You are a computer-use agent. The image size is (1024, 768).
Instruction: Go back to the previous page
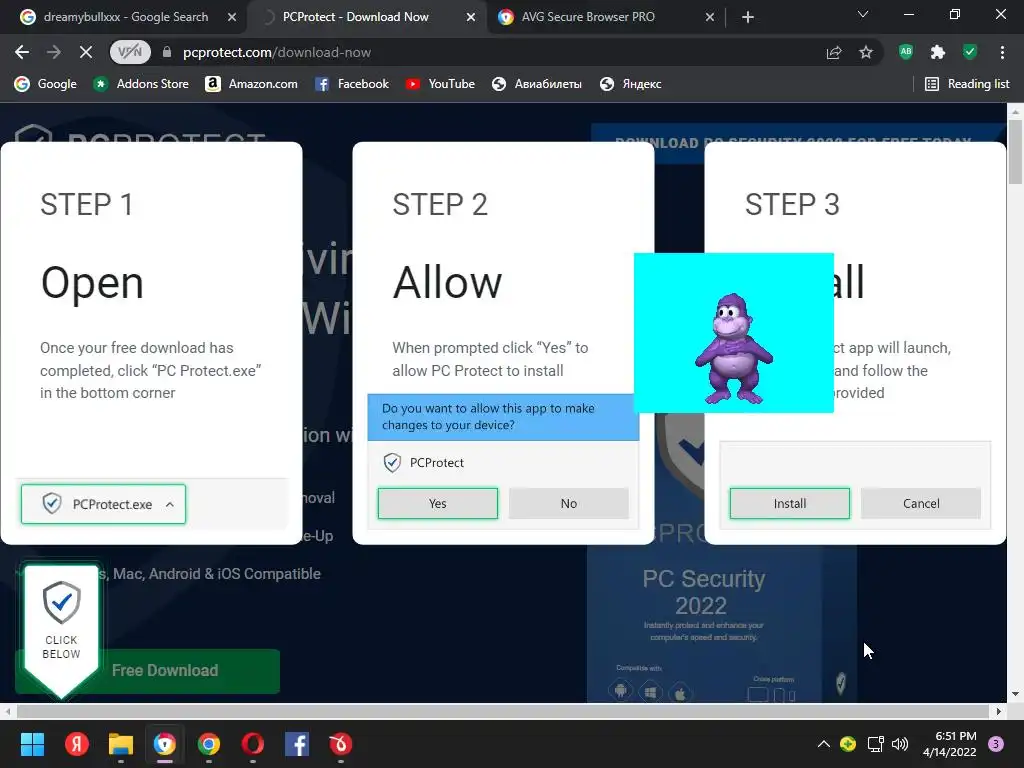pyautogui.click(x=22, y=52)
